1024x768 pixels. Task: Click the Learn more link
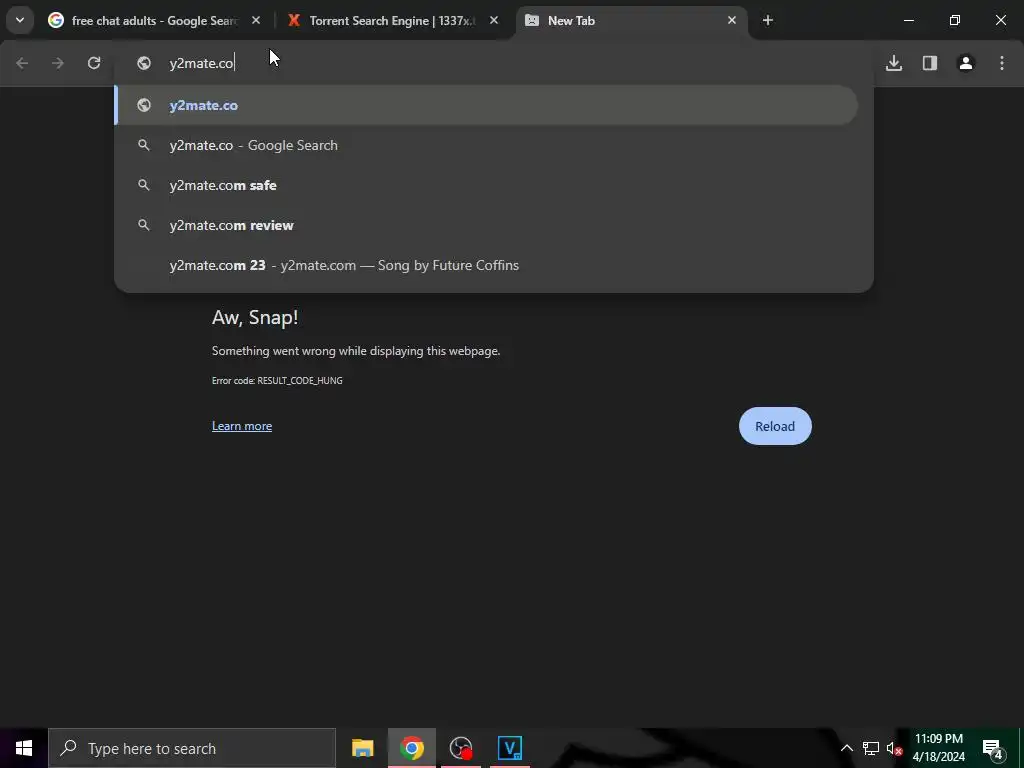tap(242, 426)
